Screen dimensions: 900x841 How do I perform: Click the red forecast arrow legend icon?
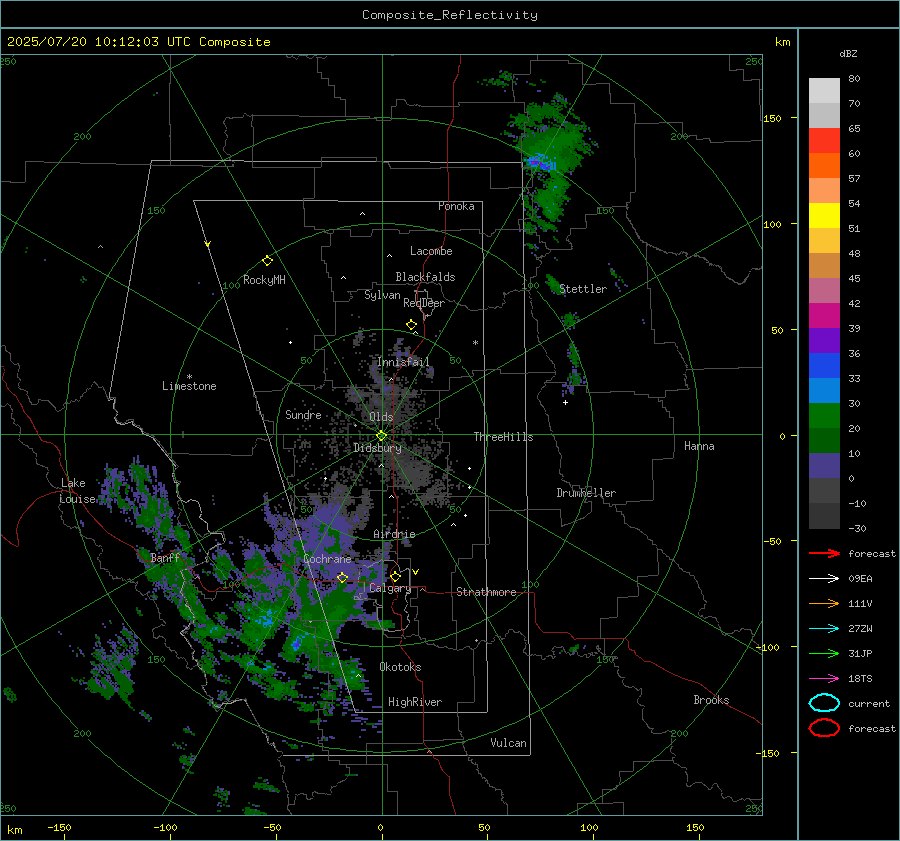click(x=824, y=553)
